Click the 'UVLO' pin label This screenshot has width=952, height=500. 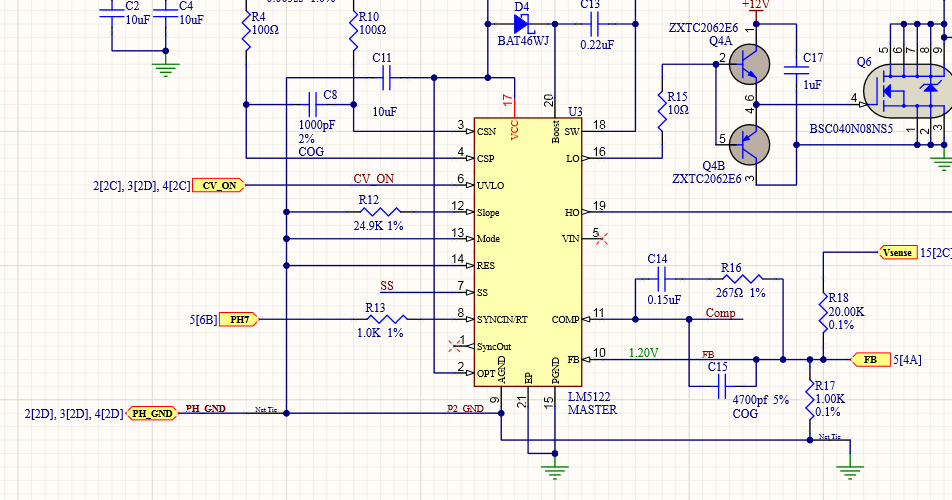(491, 186)
